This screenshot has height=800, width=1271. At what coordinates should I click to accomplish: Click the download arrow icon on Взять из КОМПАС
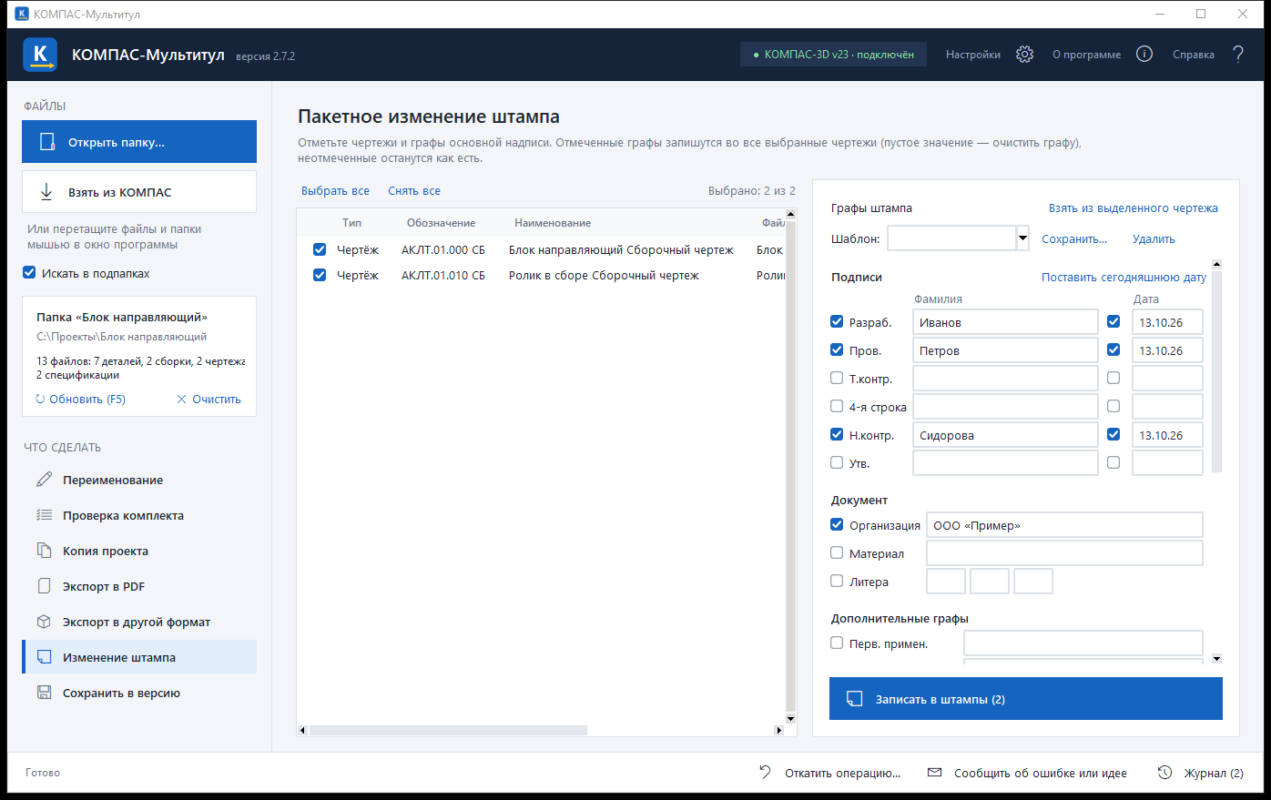tap(46, 192)
